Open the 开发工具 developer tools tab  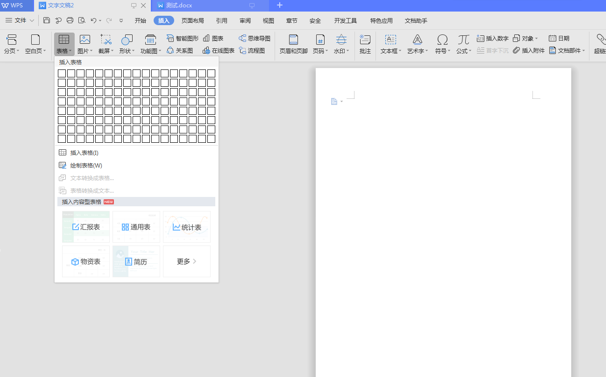[346, 20]
